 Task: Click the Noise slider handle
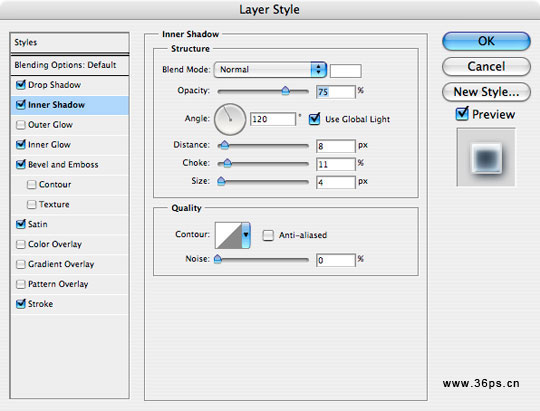pos(218,259)
